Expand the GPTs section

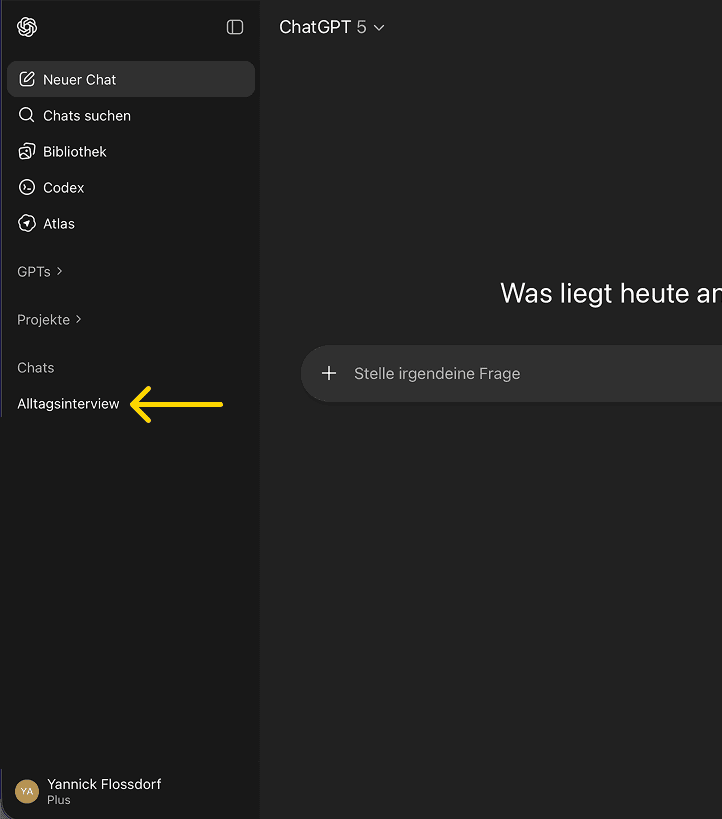pos(40,271)
